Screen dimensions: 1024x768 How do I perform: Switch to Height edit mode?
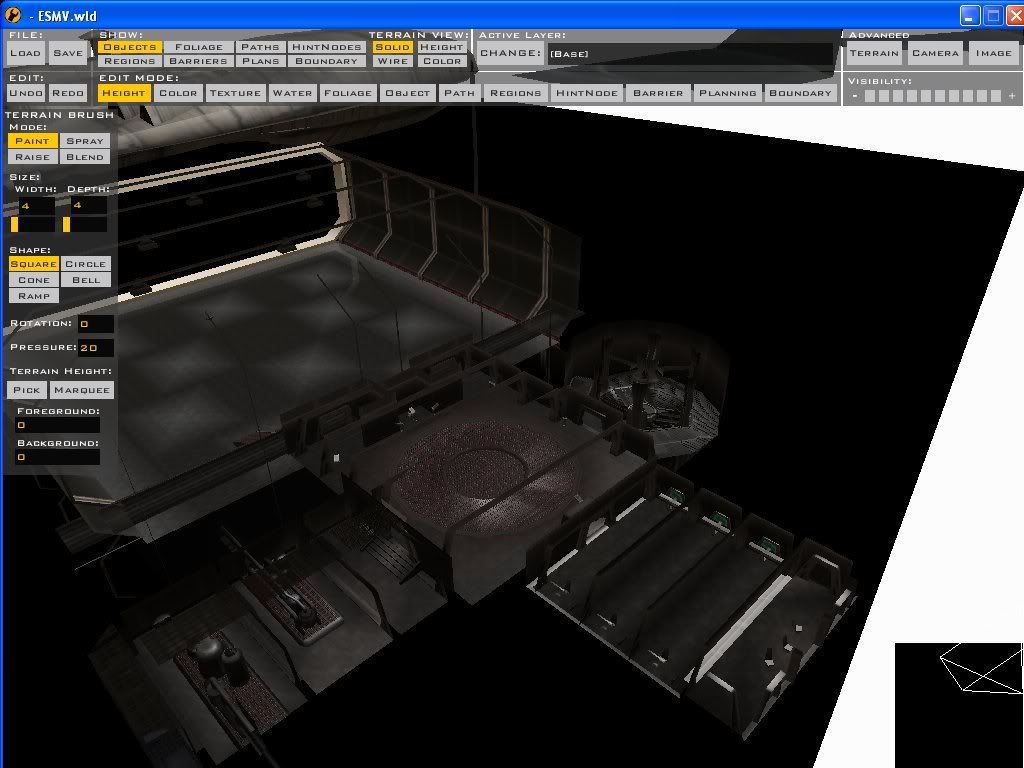pos(124,93)
